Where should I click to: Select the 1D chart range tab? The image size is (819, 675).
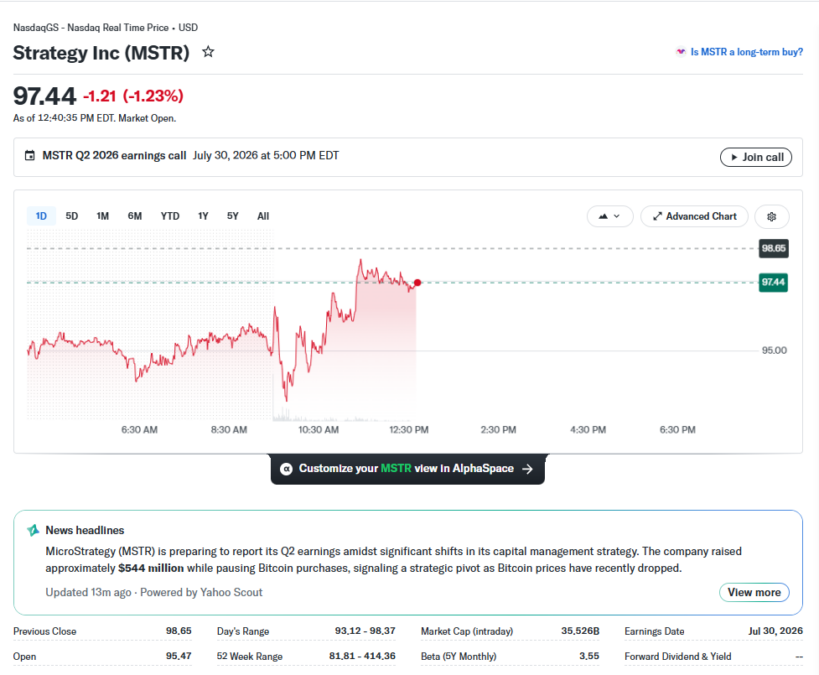[x=41, y=216]
